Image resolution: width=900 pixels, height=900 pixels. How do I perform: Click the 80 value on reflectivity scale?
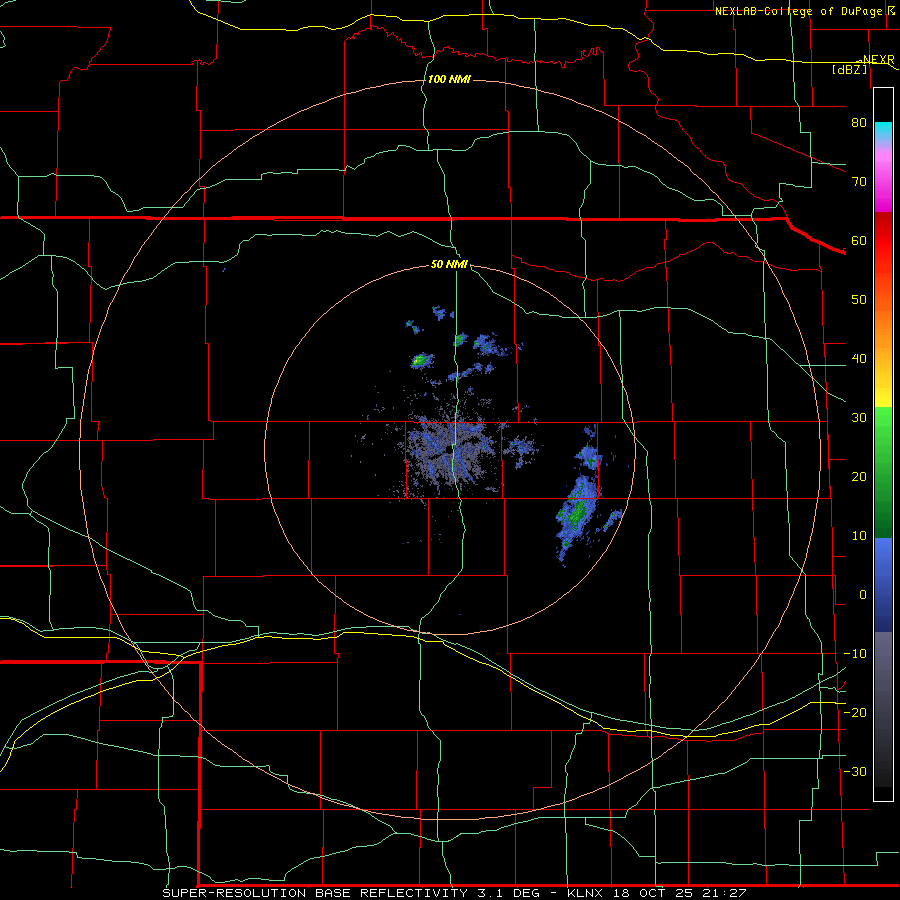tap(859, 122)
